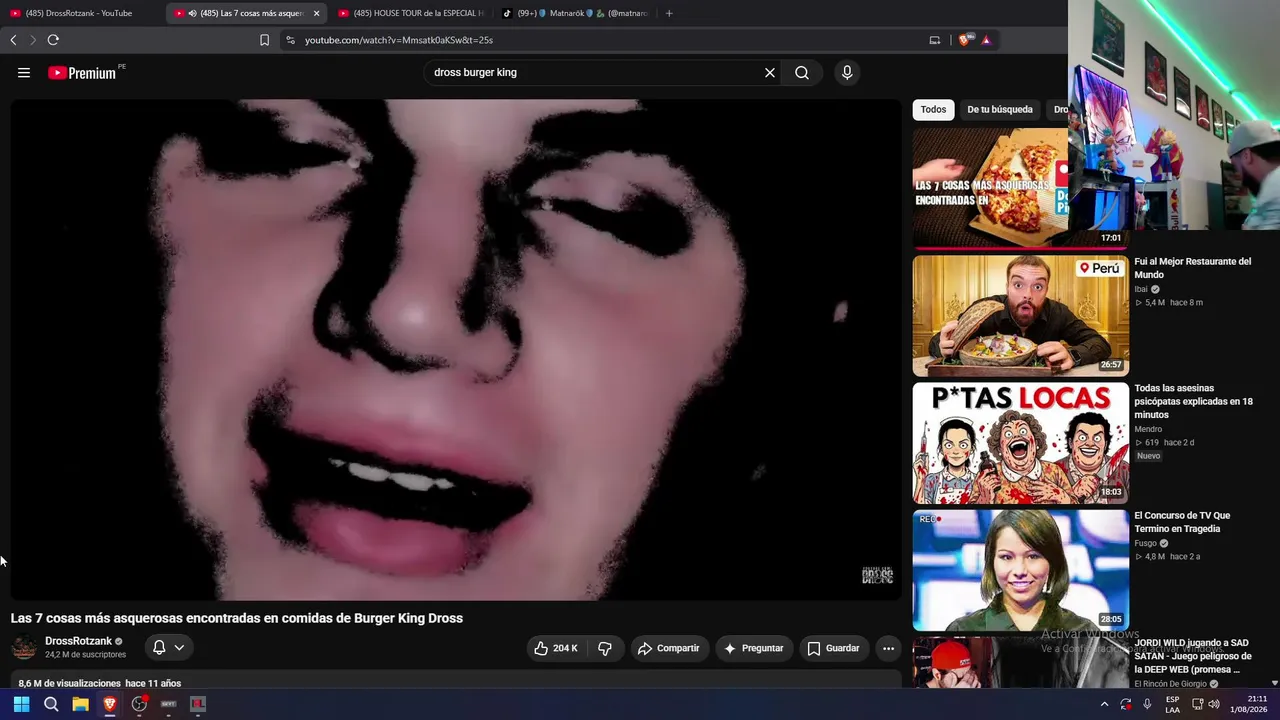Open the DrossRotzank channel name link
This screenshot has width=1280, height=720.
[x=78, y=641]
